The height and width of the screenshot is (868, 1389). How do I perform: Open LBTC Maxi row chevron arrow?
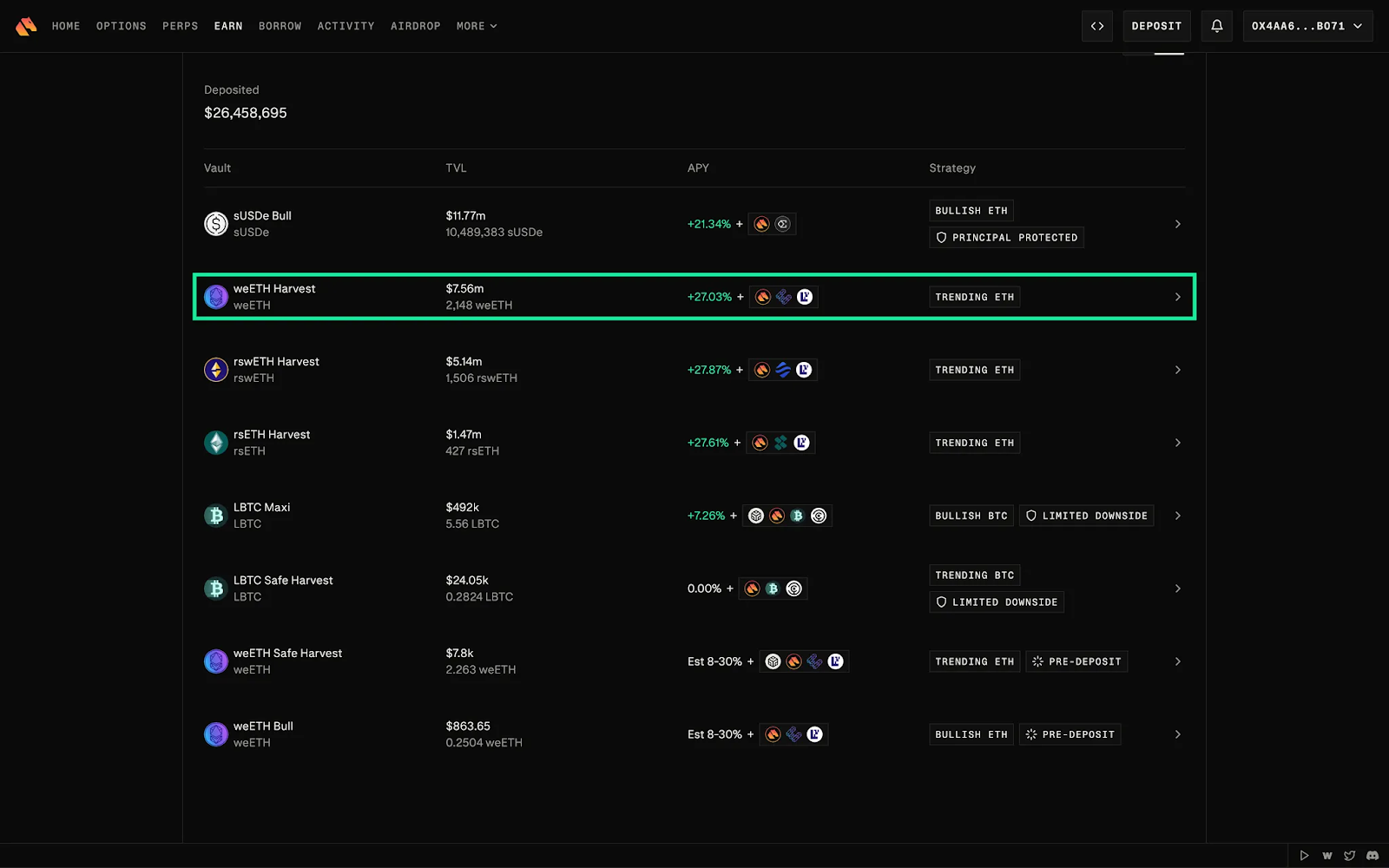pyautogui.click(x=1178, y=516)
